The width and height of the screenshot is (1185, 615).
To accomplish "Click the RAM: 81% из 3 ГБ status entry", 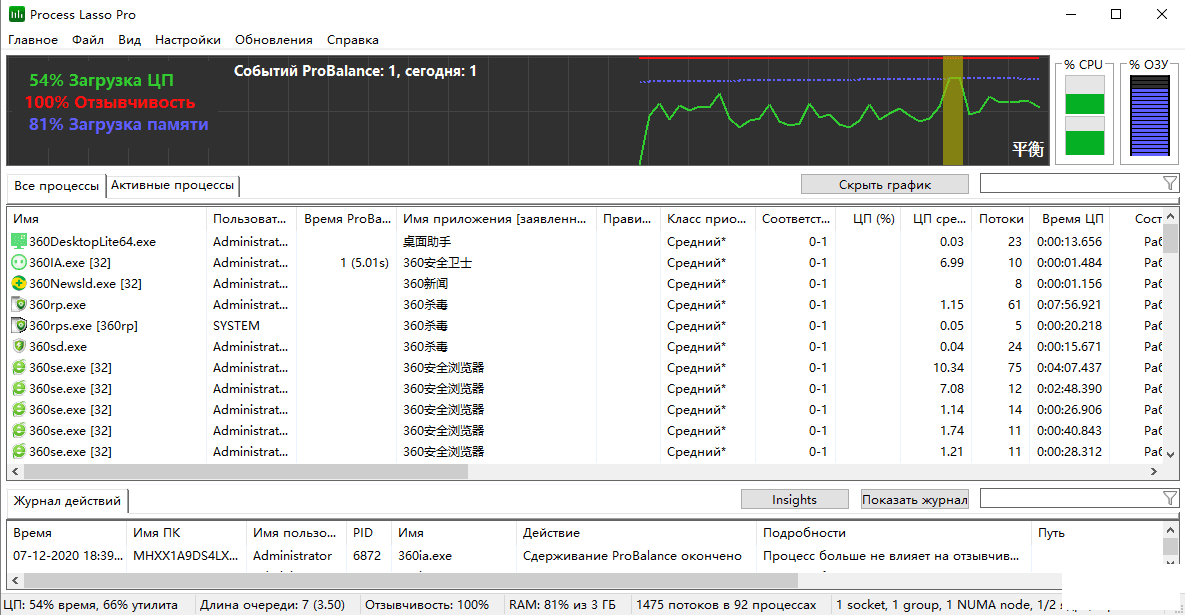I will (562, 604).
